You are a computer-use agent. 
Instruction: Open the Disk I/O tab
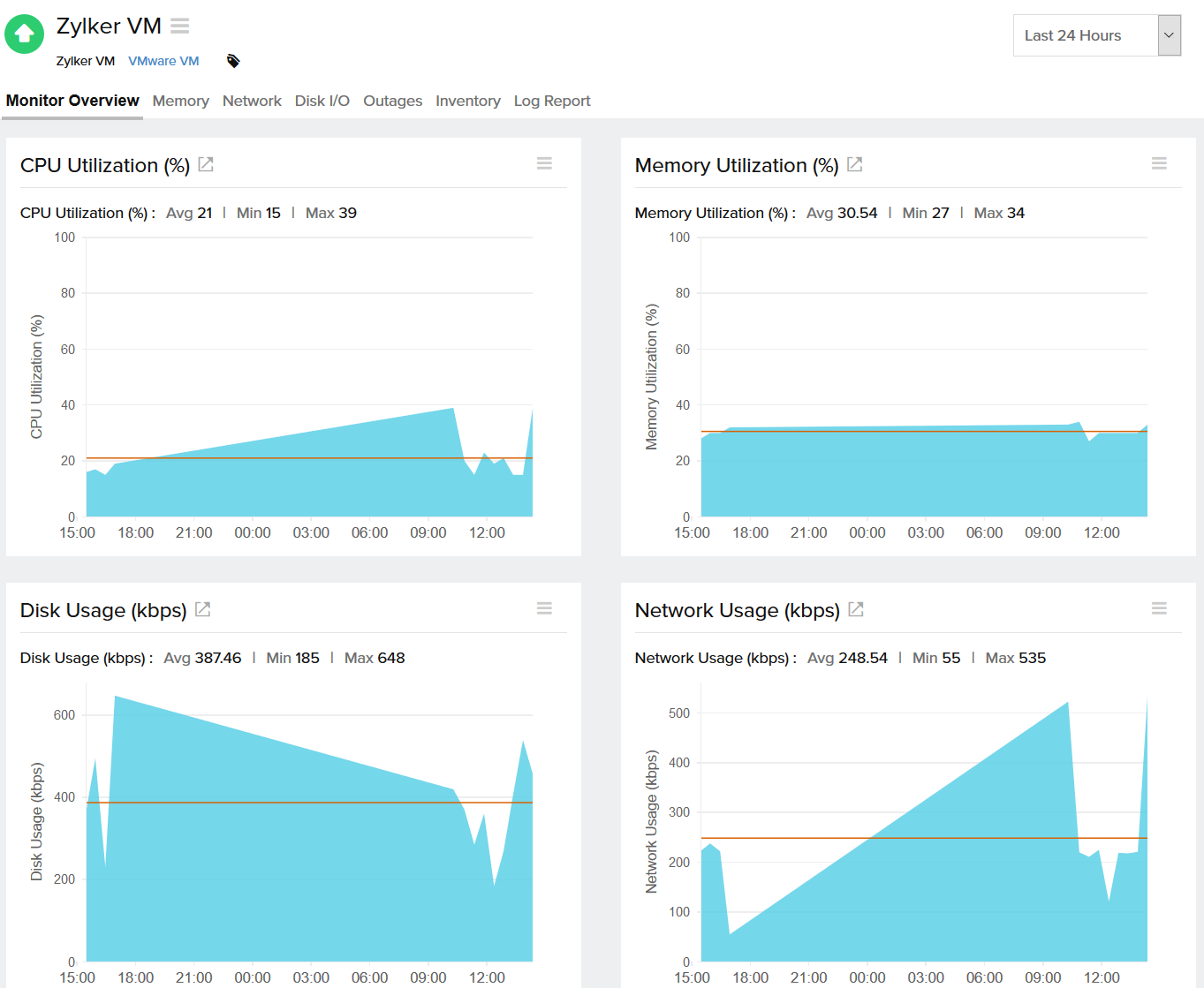[322, 101]
